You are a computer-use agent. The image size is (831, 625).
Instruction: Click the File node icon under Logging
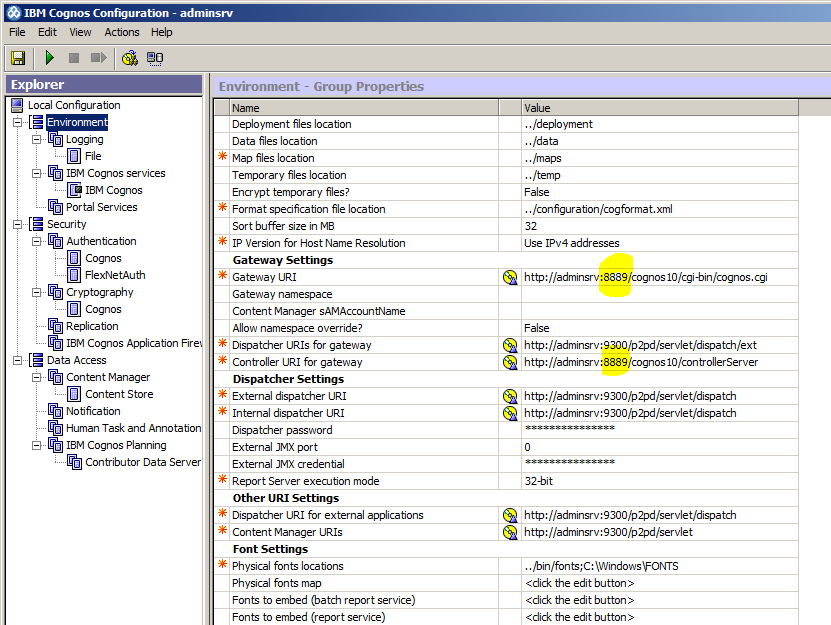[x=74, y=156]
